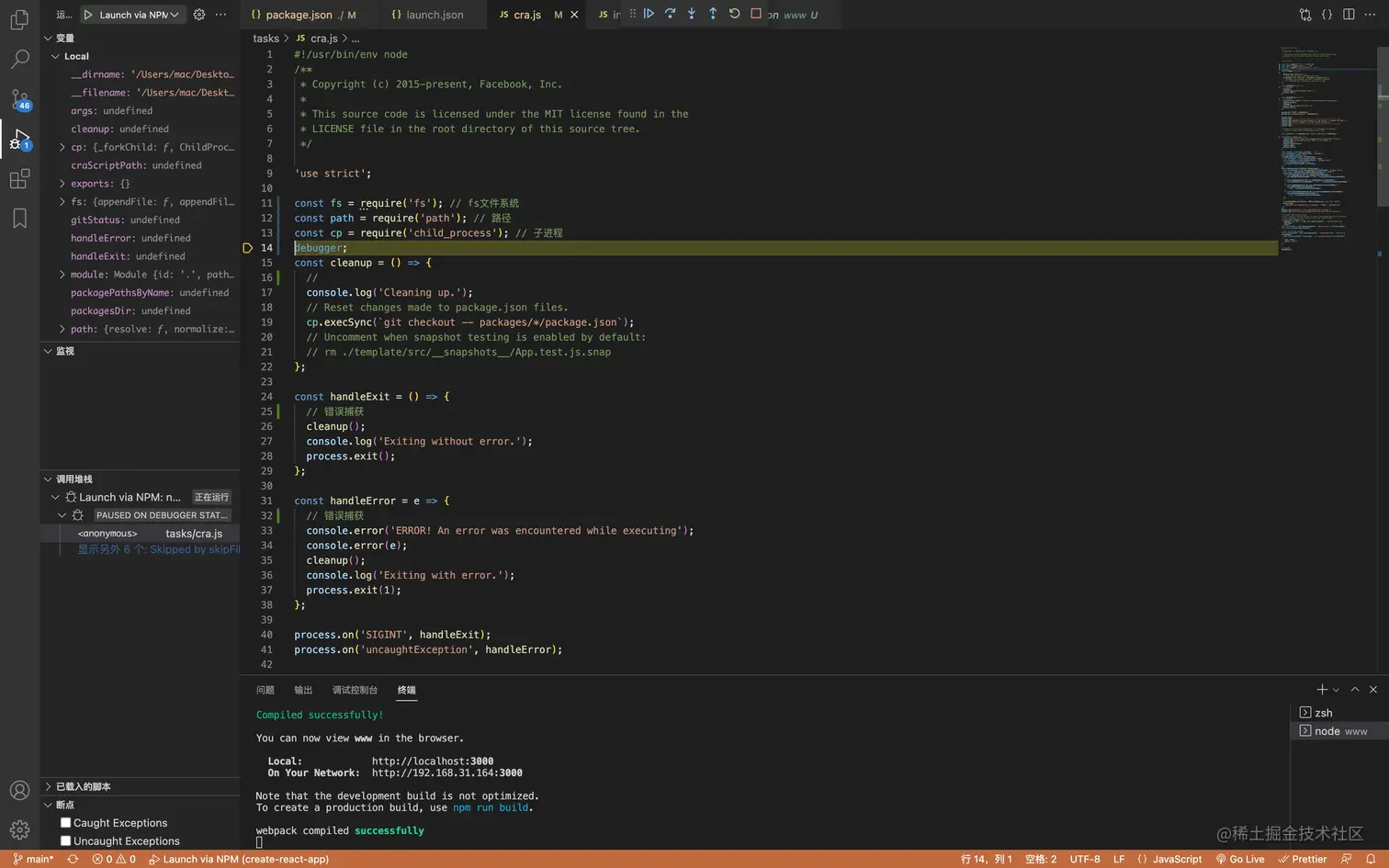The image size is (1389, 868).
Task: Start debugging with the green play icon
Action: click(x=88, y=15)
